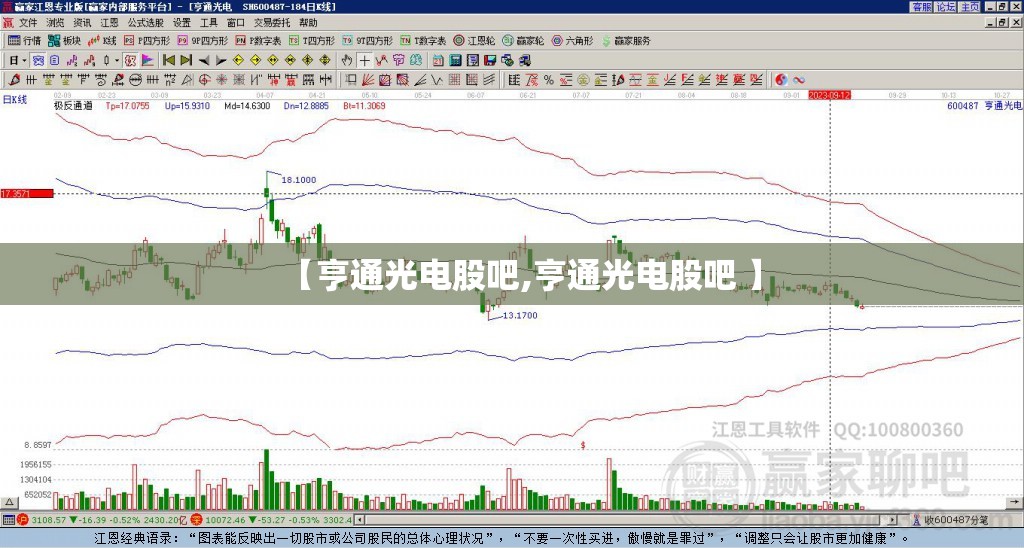Click the red 17.3571 price marker
The height and width of the screenshot is (548, 1024).
point(27,193)
